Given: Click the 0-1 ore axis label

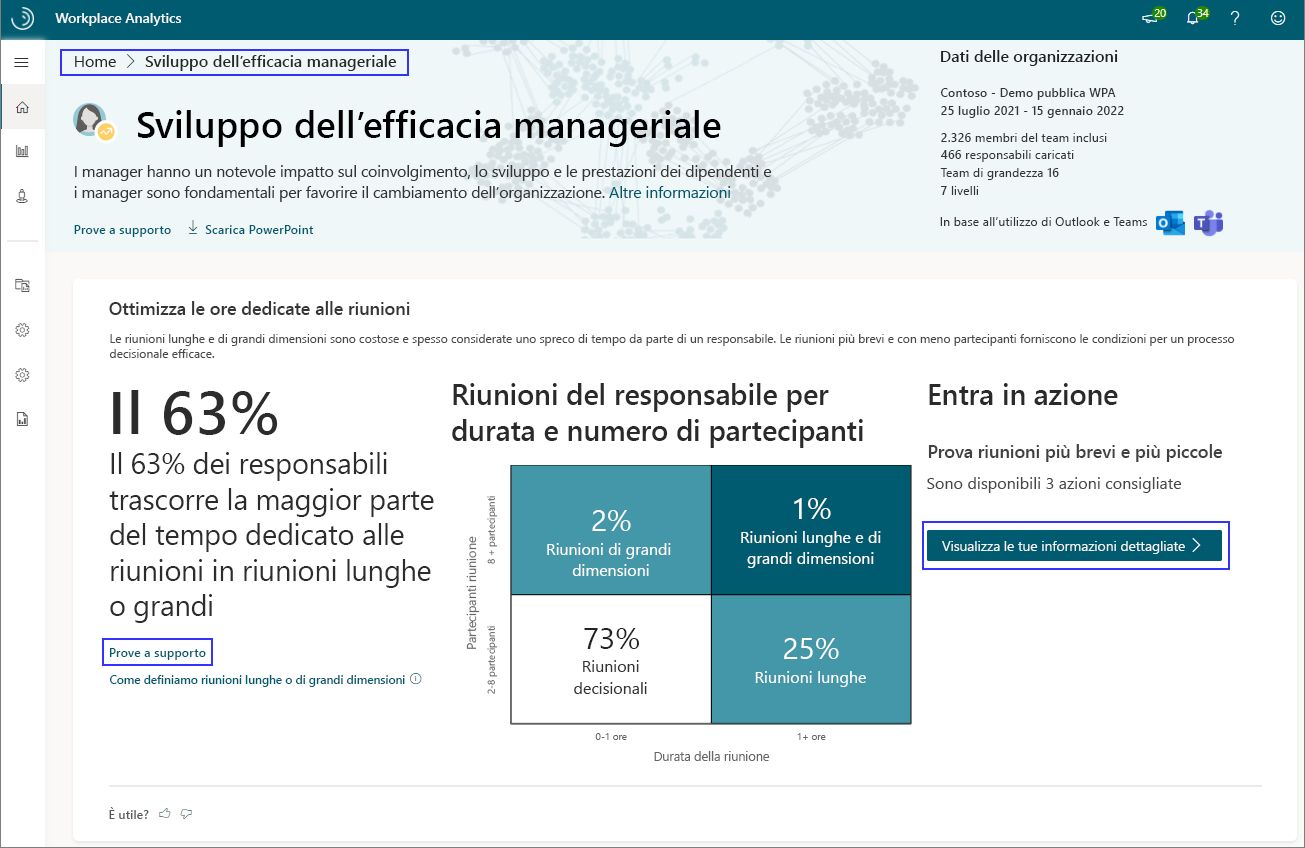Looking at the screenshot, I should [610, 736].
